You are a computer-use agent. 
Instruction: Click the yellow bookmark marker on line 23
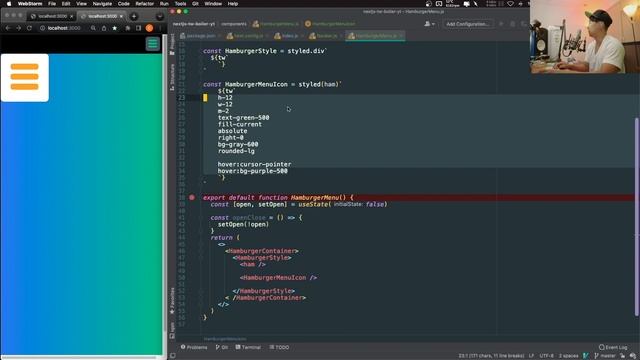point(205,98)
